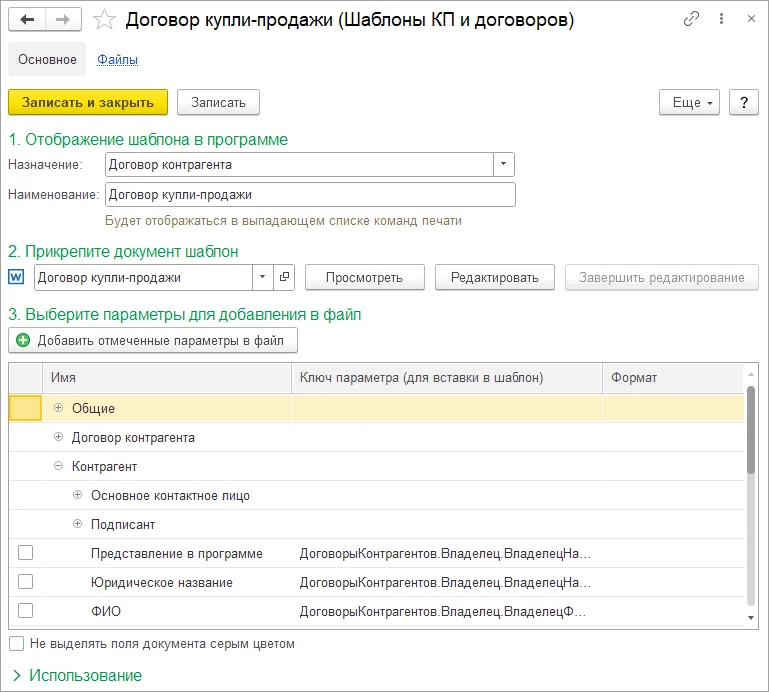Click Записать и закрыть button
The height and width of the screenshot is (692, 769).
click(88, 102)
